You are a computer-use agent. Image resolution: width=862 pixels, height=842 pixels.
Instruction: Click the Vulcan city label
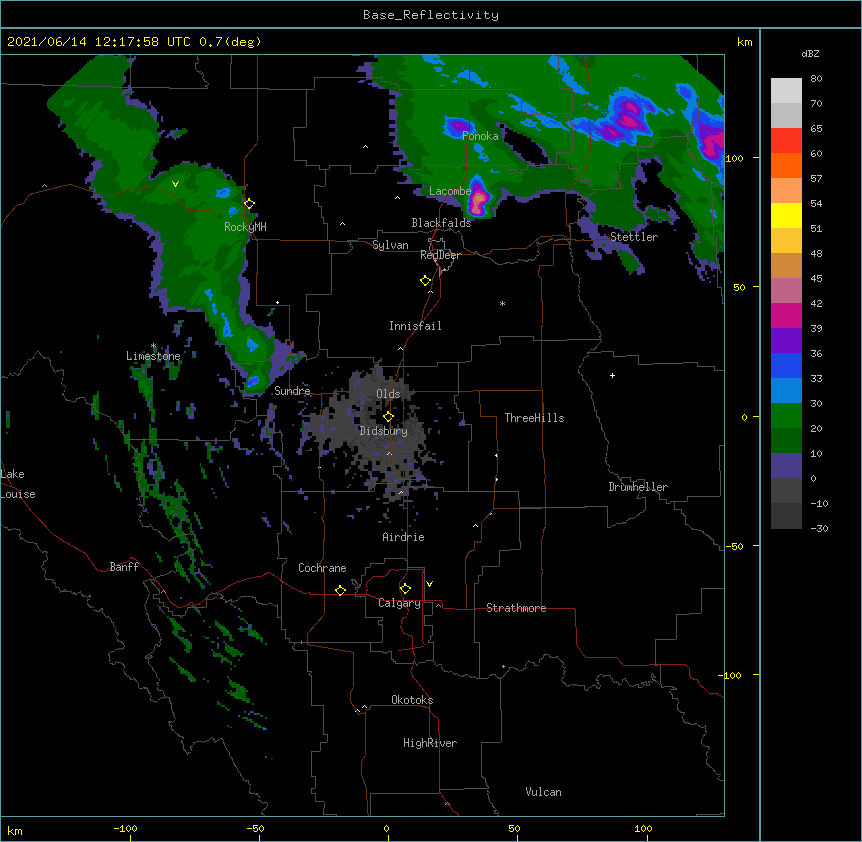tap(543, 792)
